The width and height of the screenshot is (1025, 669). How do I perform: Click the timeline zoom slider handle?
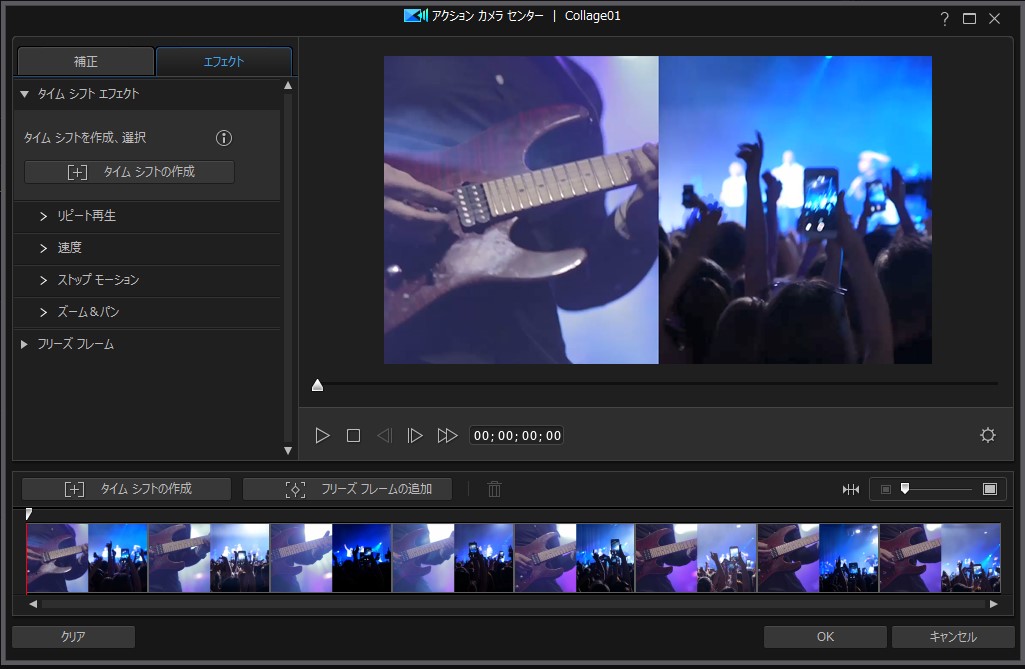click(905, 488)
